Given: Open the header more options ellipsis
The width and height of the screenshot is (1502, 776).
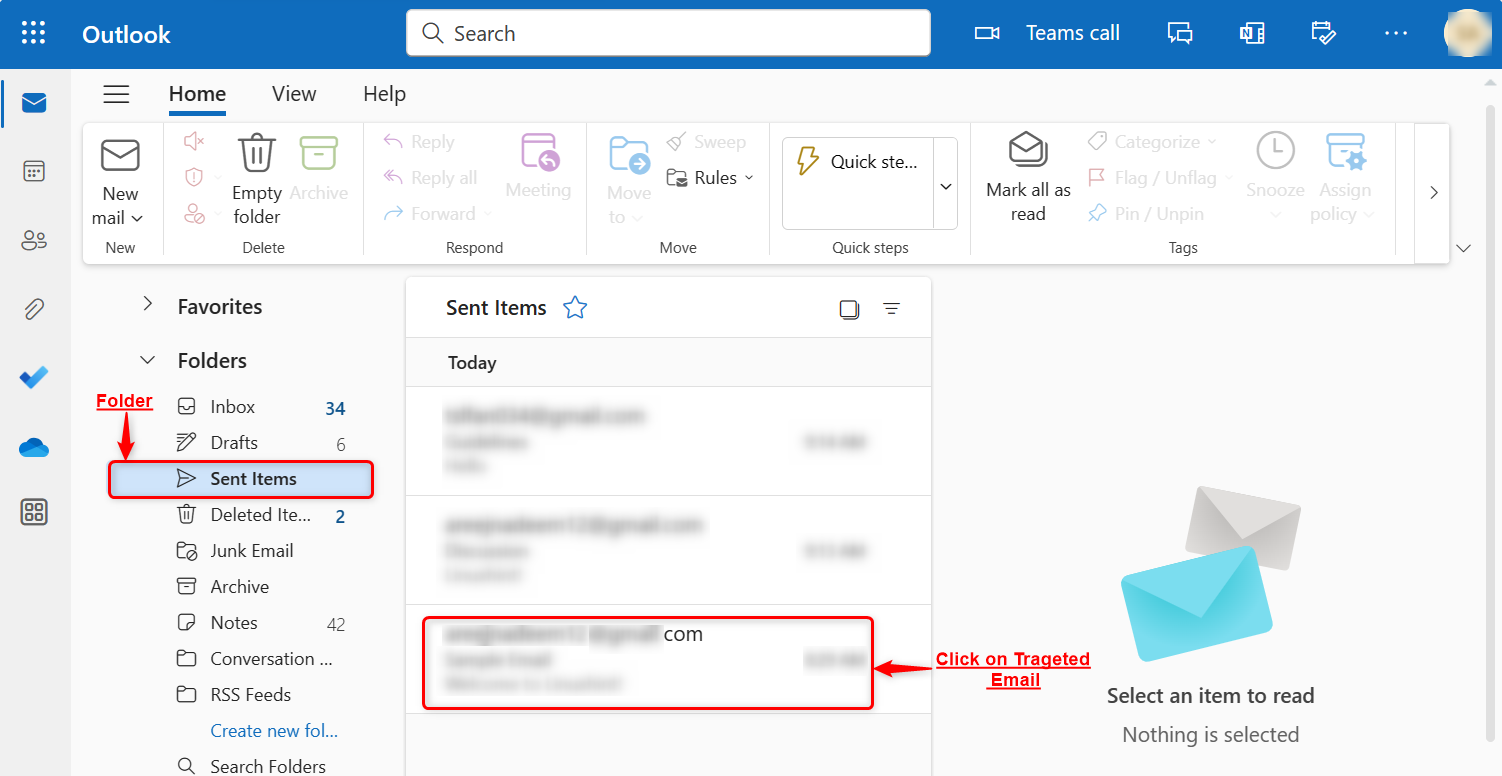Looking at the screenshot, I should tap(1396, 33).
